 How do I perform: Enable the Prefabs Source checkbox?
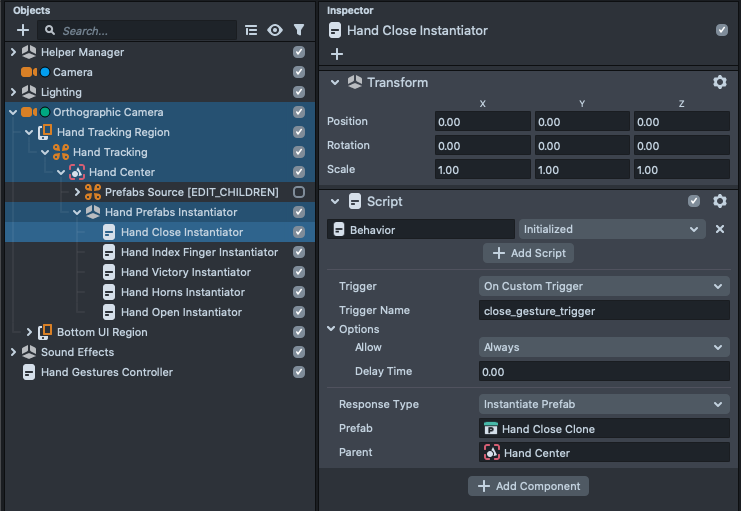pyautogui.click(x=298, y=192)
